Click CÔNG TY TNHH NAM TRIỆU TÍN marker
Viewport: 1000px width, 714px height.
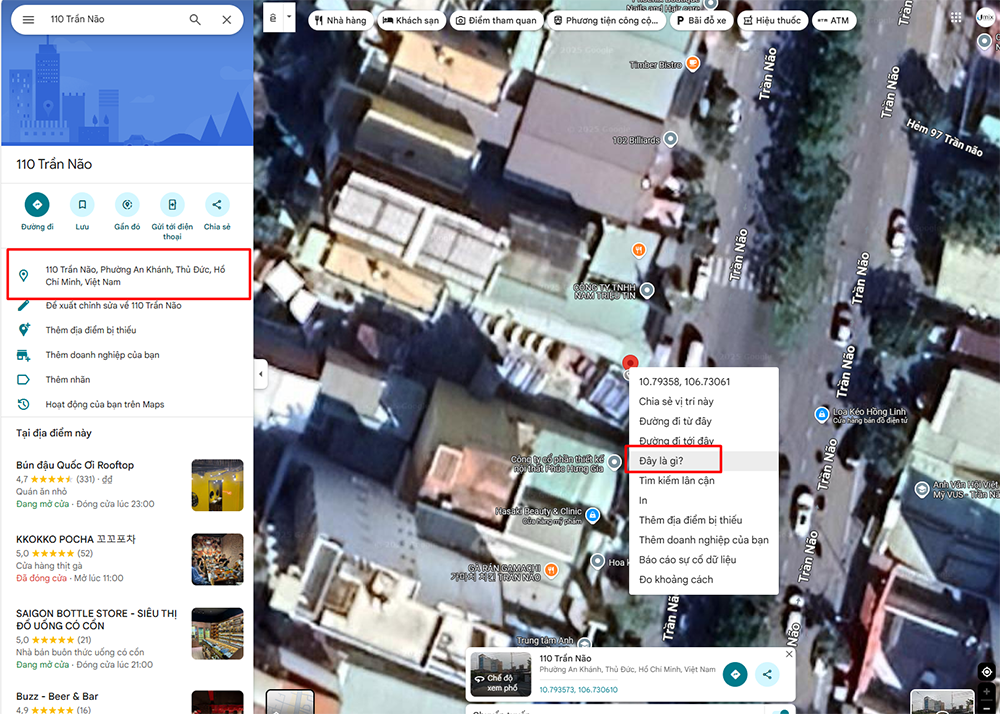coord(647,291)
